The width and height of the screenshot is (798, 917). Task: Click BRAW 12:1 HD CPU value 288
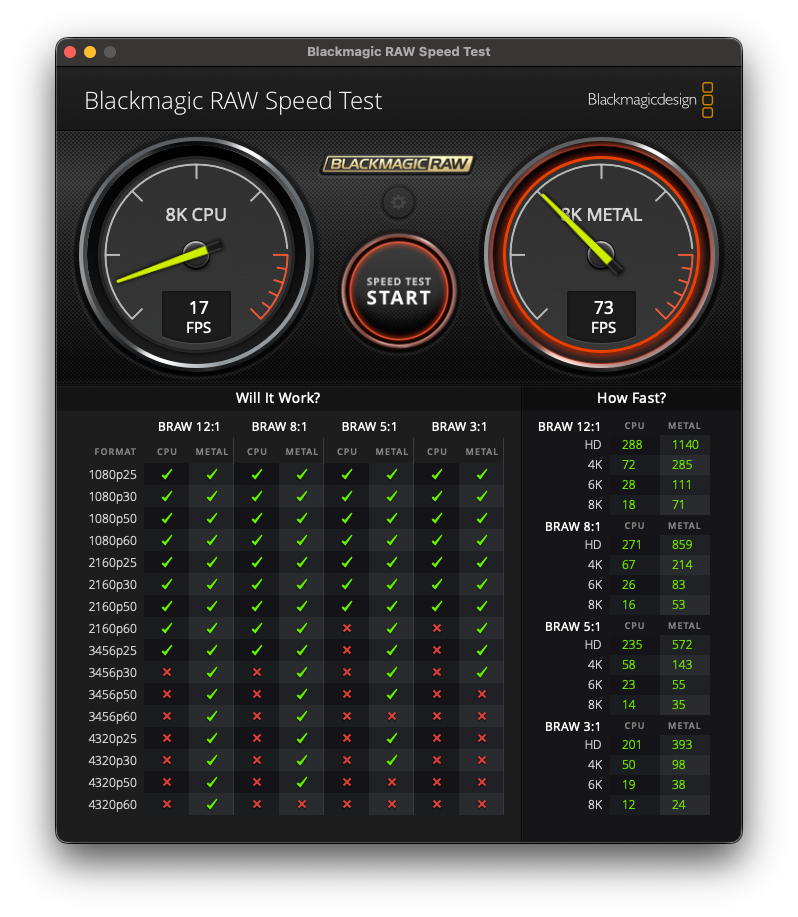point(632,445)
